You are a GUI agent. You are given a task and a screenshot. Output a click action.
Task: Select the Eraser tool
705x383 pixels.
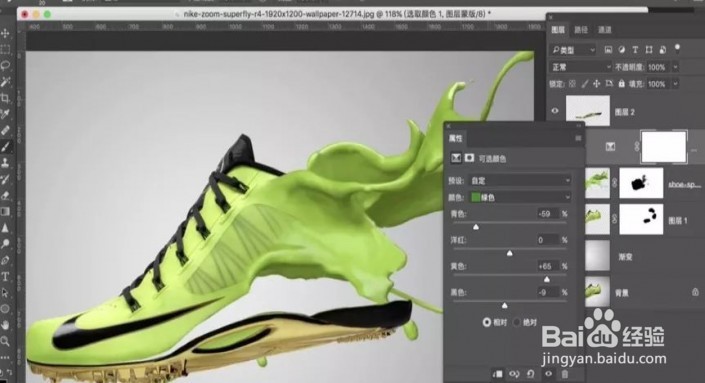pos(5,196)
